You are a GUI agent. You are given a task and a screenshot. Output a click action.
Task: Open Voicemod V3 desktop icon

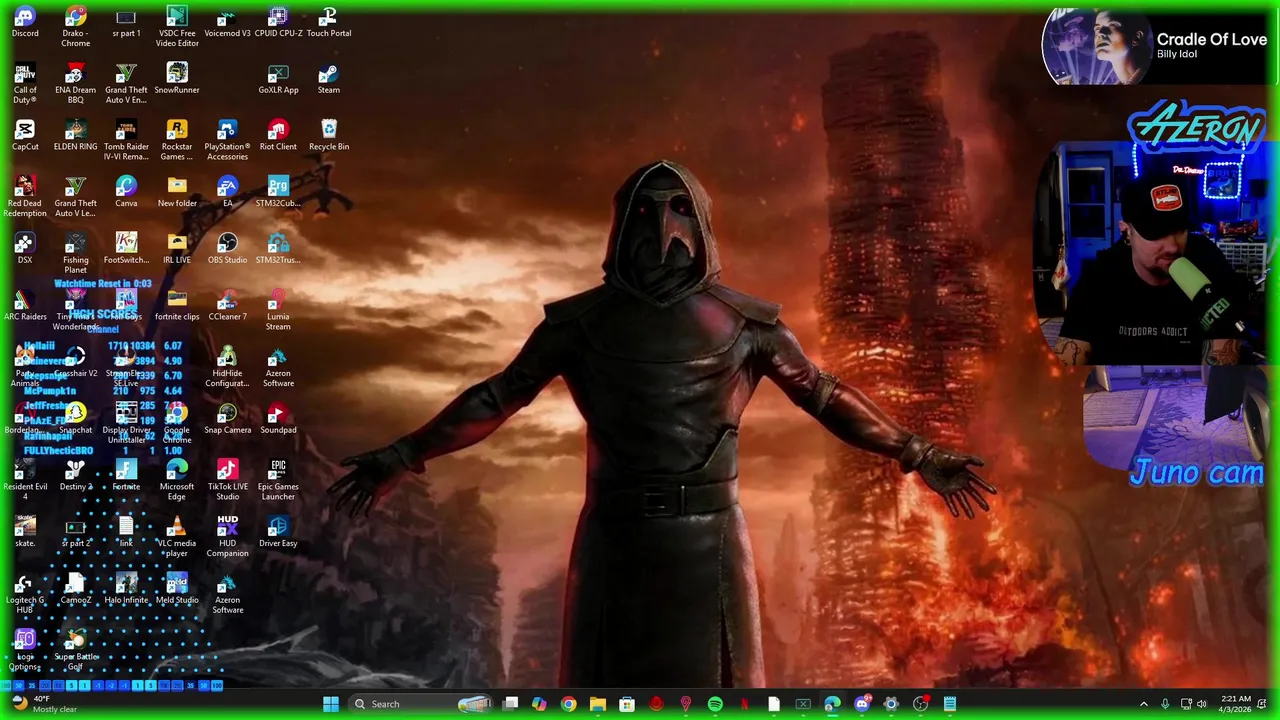click(227, 23)
